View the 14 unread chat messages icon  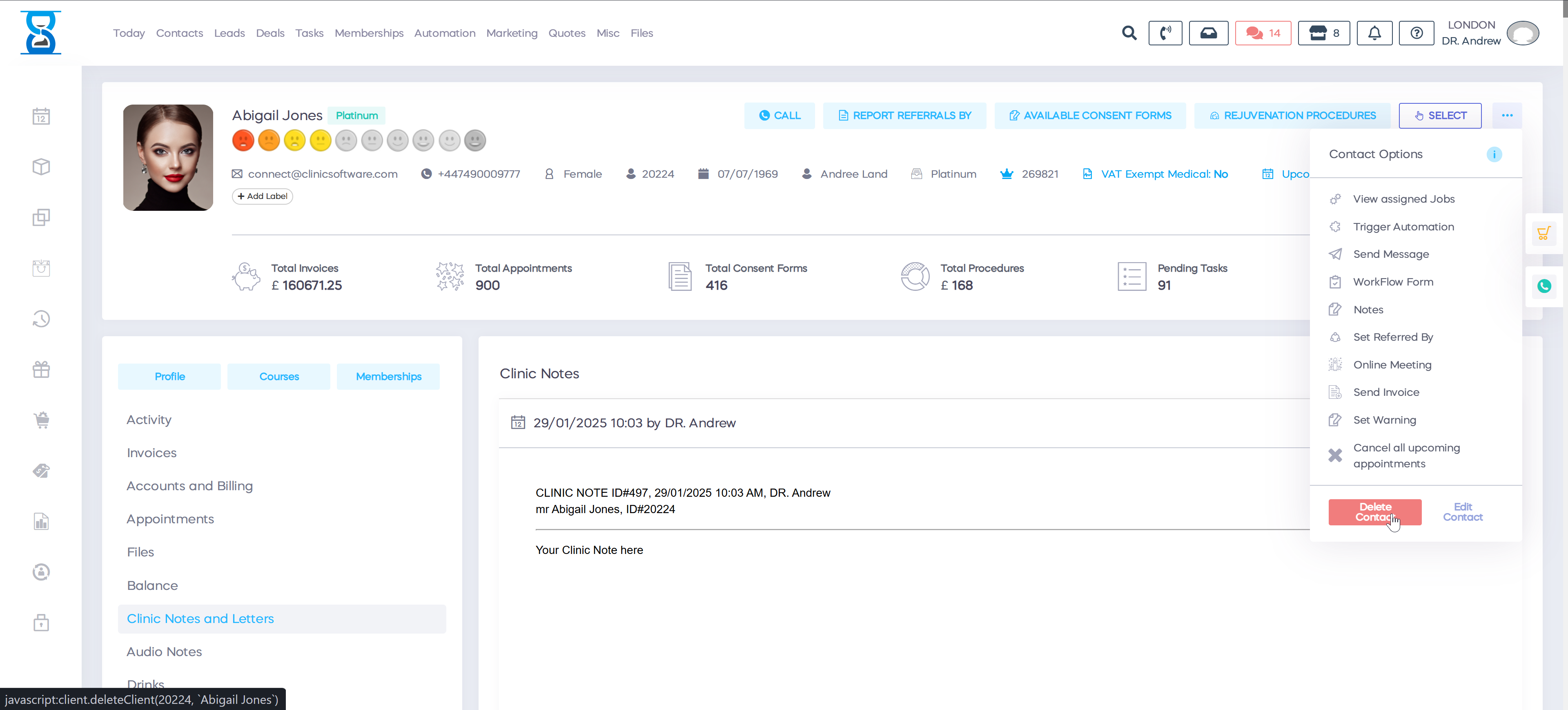pyautogui.click(x=1263, y=33)
